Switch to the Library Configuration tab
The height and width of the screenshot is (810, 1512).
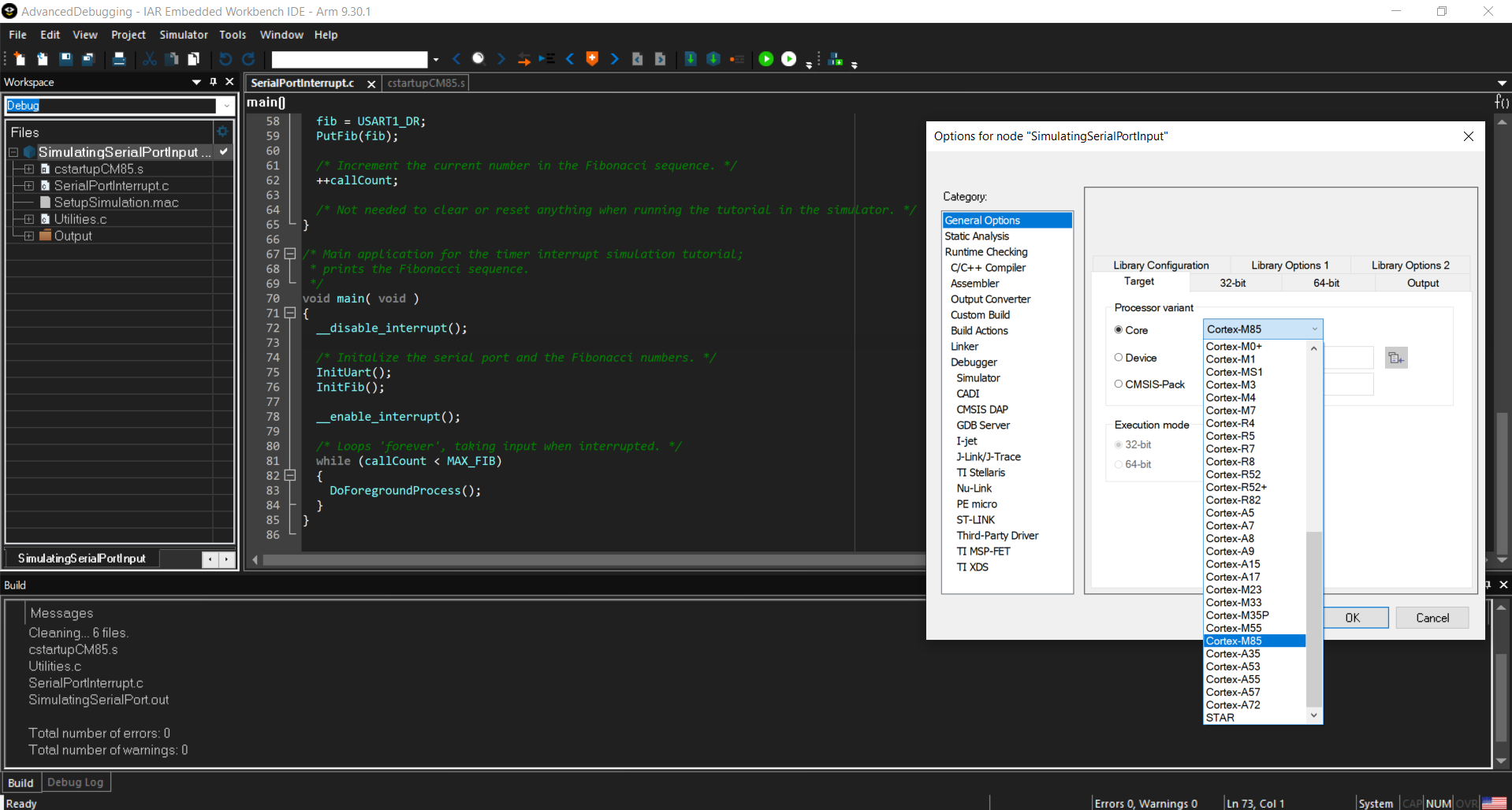[1160, 266]
